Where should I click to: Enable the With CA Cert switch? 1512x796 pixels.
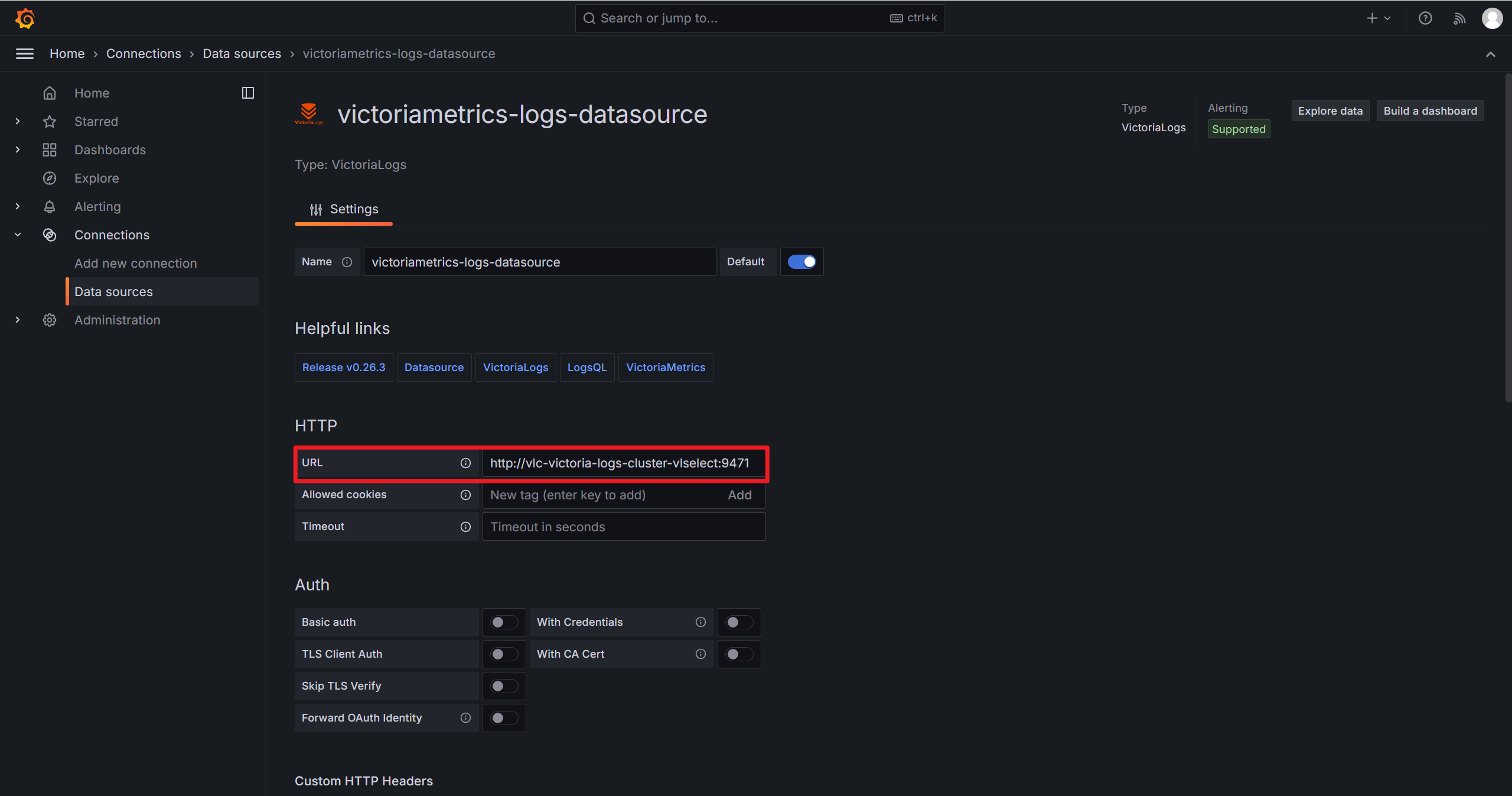(739, 654)
